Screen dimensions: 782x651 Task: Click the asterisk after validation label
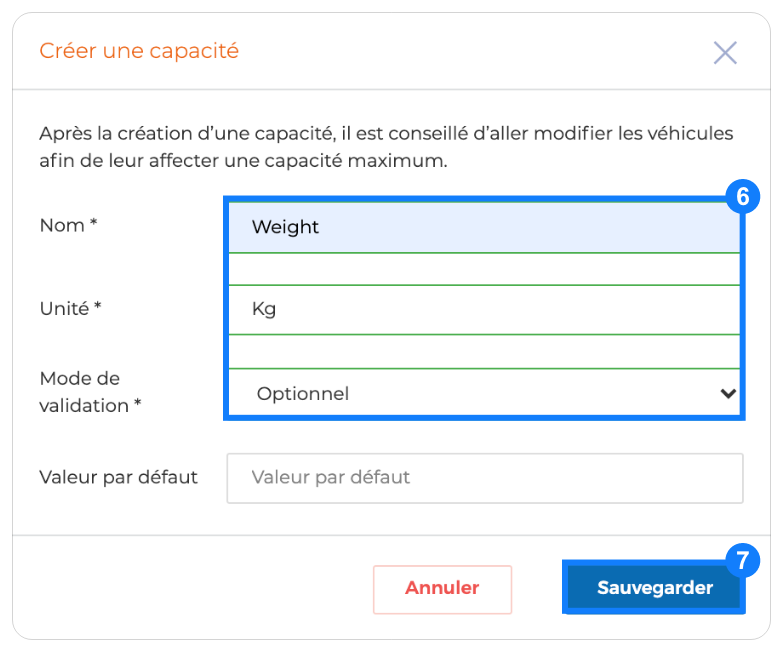(138, 403)
